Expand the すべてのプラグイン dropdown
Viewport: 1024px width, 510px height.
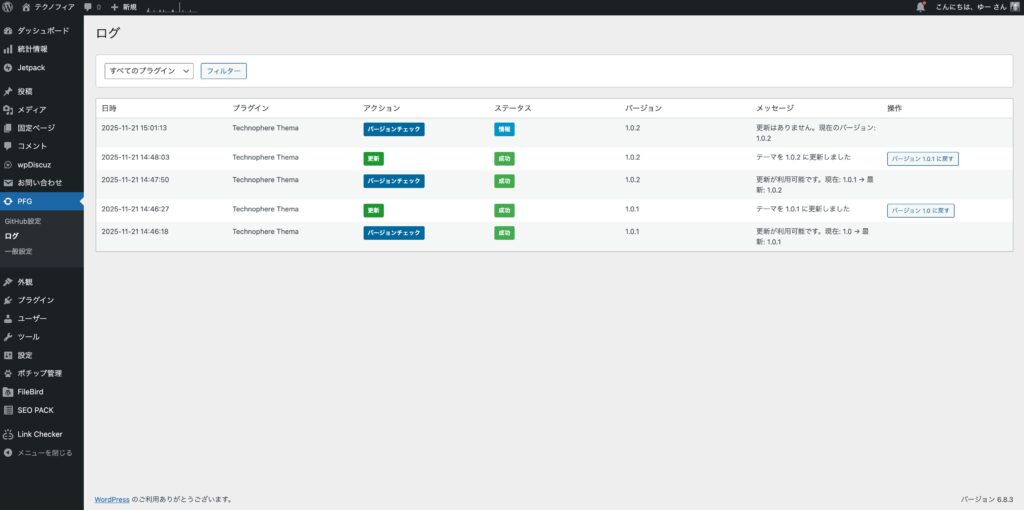149,71
